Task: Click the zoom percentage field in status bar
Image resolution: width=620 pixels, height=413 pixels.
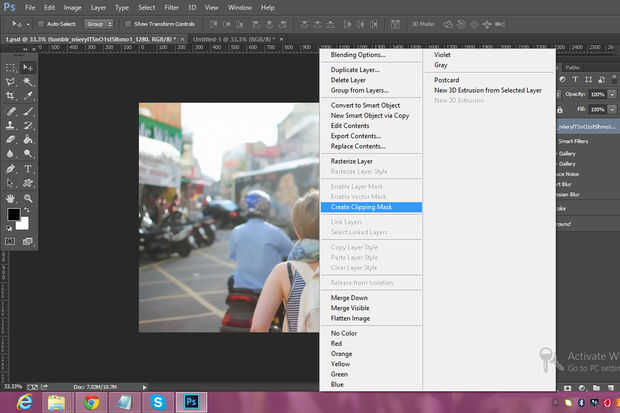Action: tap(13, 386)
